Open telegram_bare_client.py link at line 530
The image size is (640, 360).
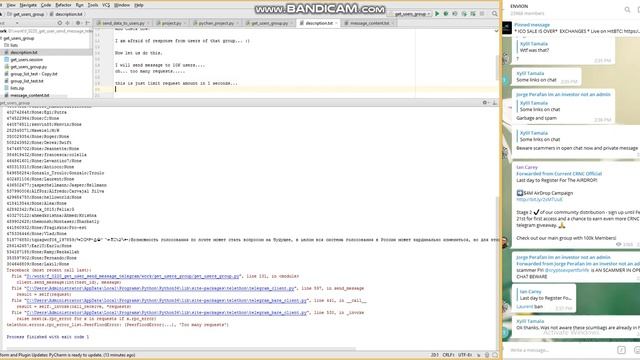pyautogui.click(x=166, y=313)
